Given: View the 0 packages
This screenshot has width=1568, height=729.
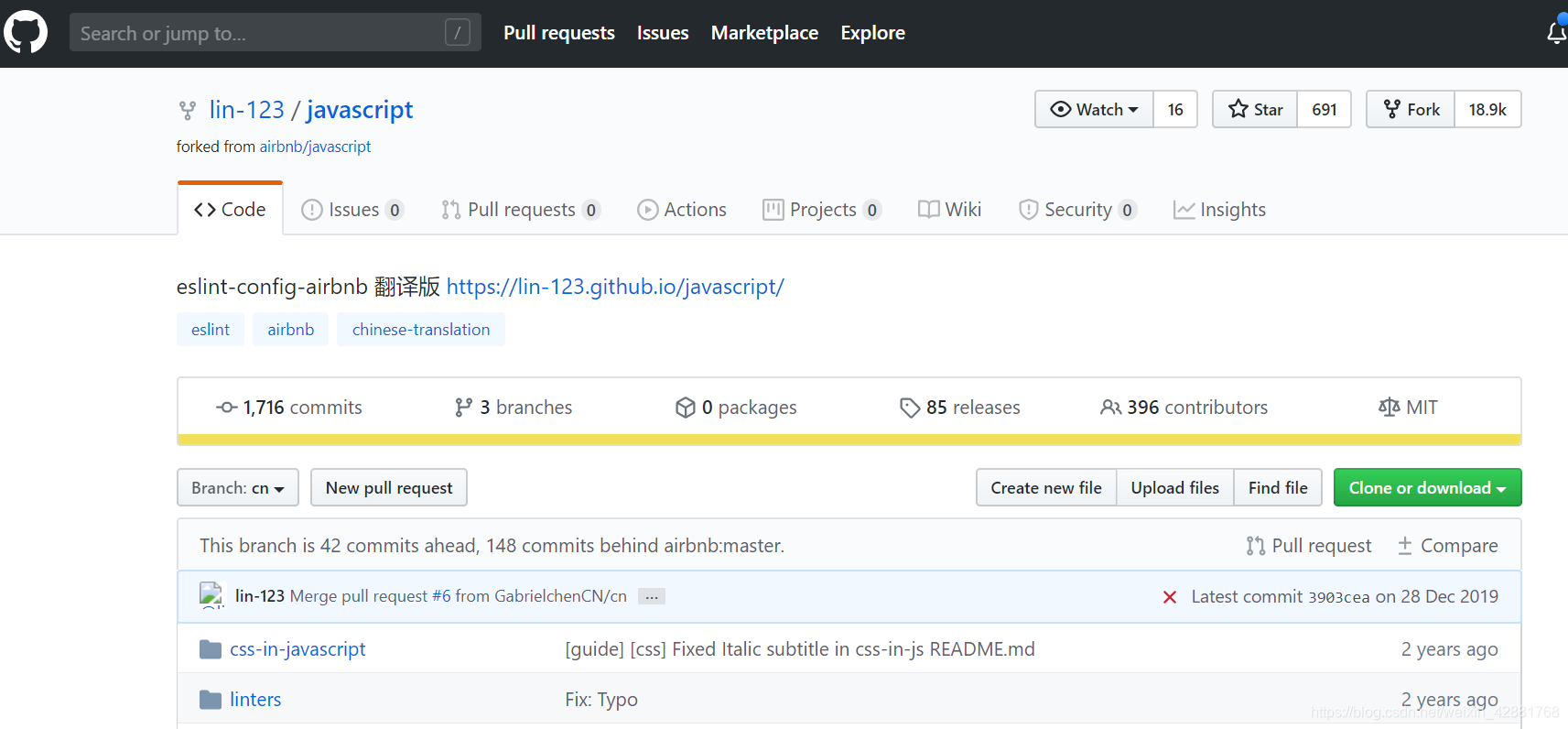Looking at the screenshot, I should click(736, 408).
